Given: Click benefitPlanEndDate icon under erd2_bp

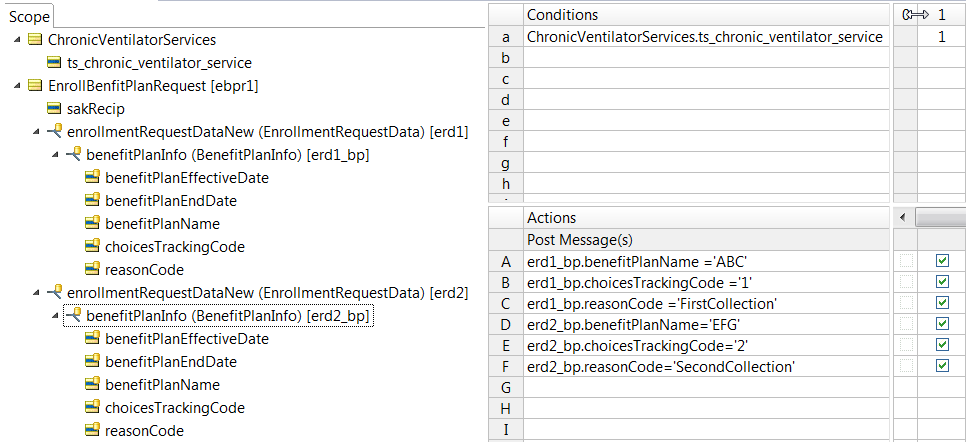Looking at the screenshot, I should point(92,361).
